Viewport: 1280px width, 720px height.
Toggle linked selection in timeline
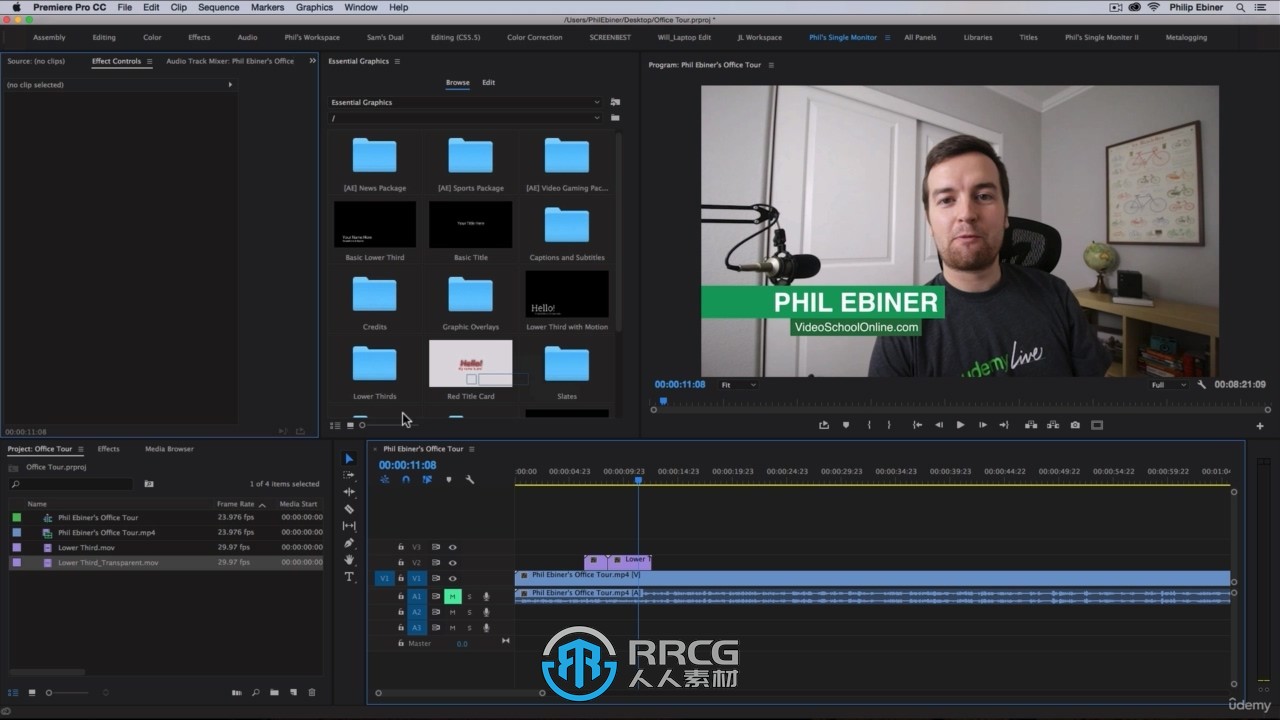427,480
